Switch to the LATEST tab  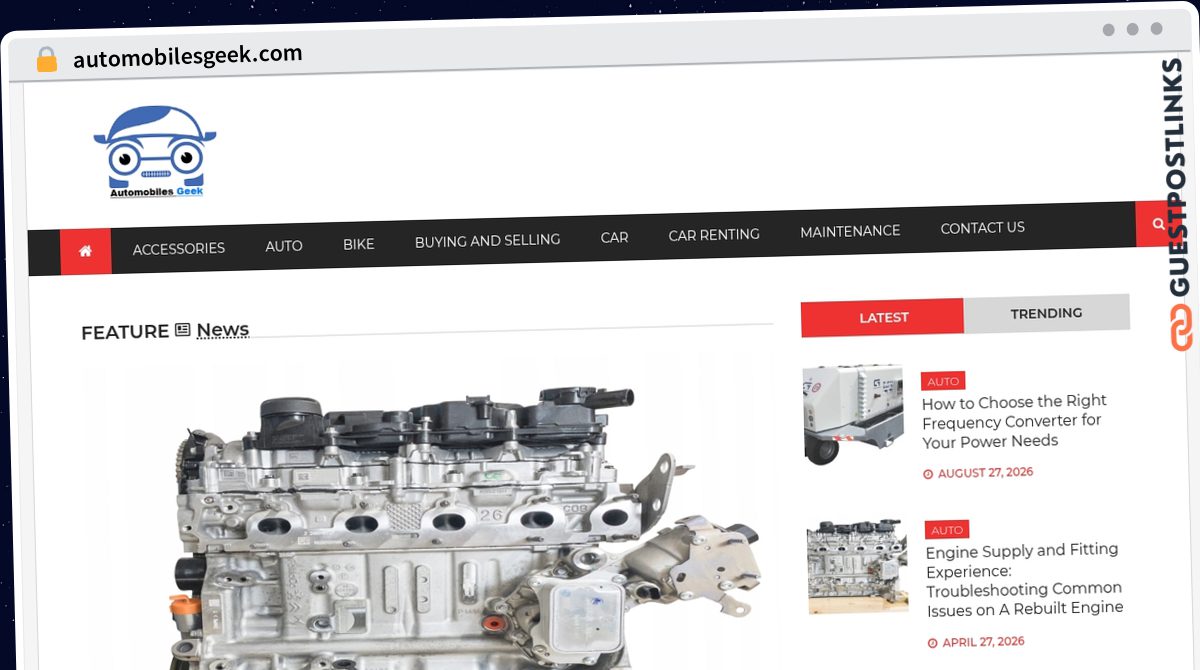[x=883, y=317]
